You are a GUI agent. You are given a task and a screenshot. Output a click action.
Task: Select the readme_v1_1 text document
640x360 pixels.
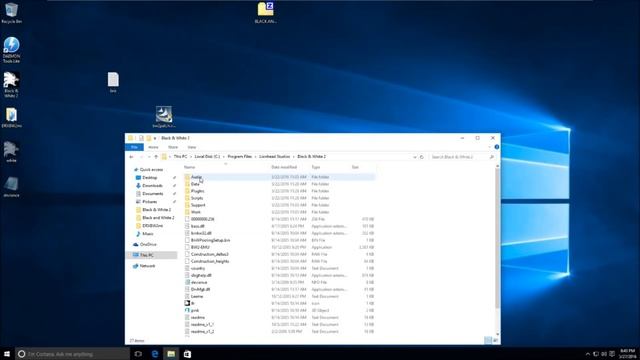[279, 324]
